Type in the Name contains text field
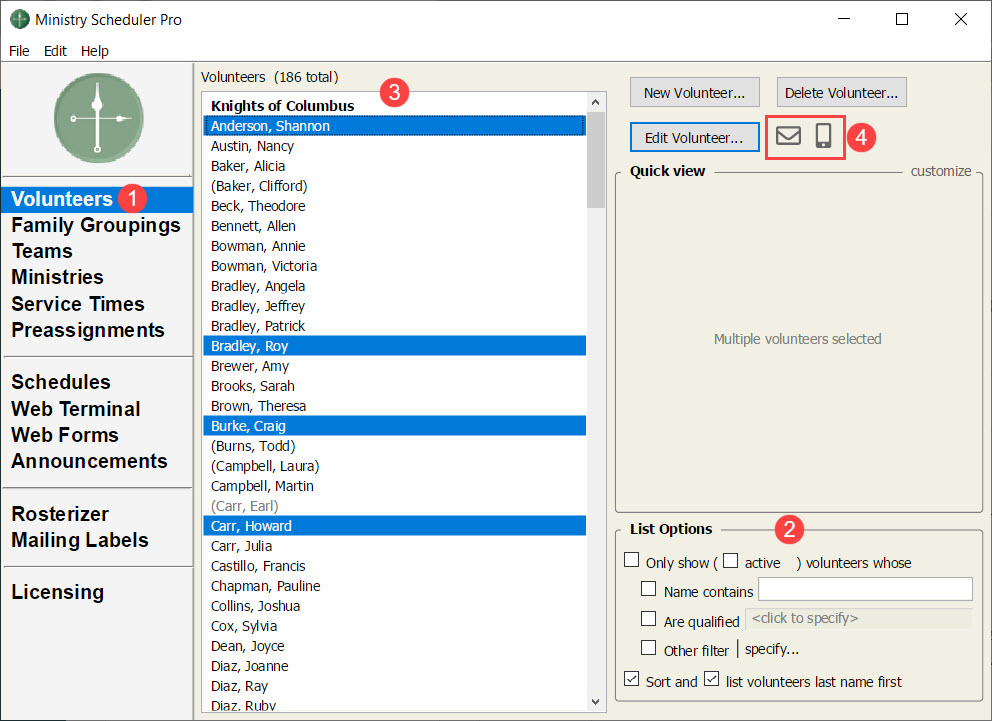The image size is (992, 721). 865,589
